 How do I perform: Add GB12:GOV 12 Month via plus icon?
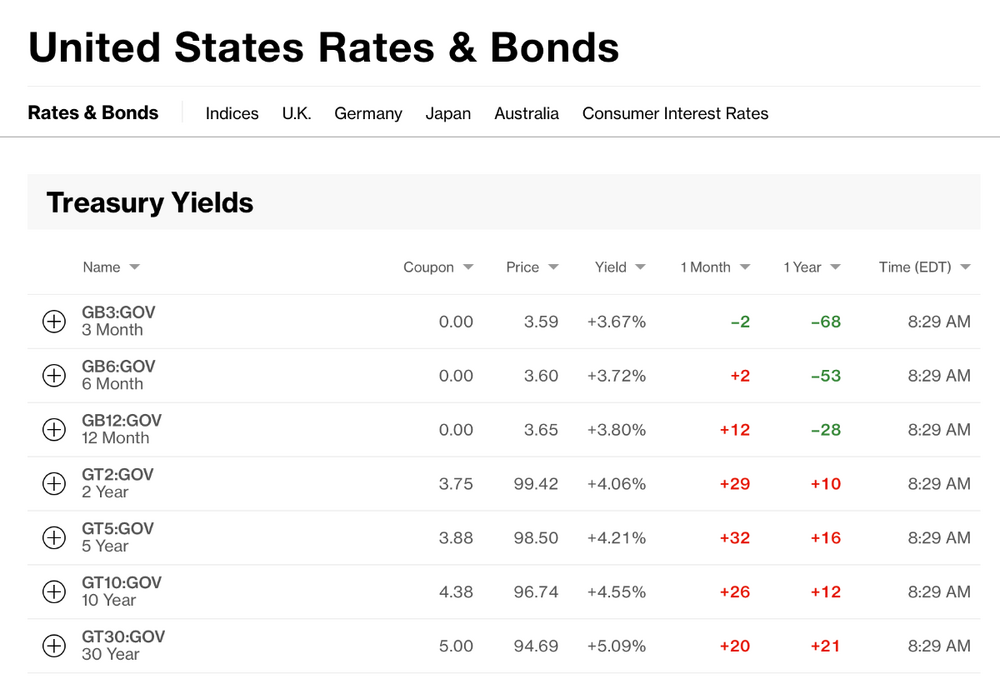tap(54, 429)
